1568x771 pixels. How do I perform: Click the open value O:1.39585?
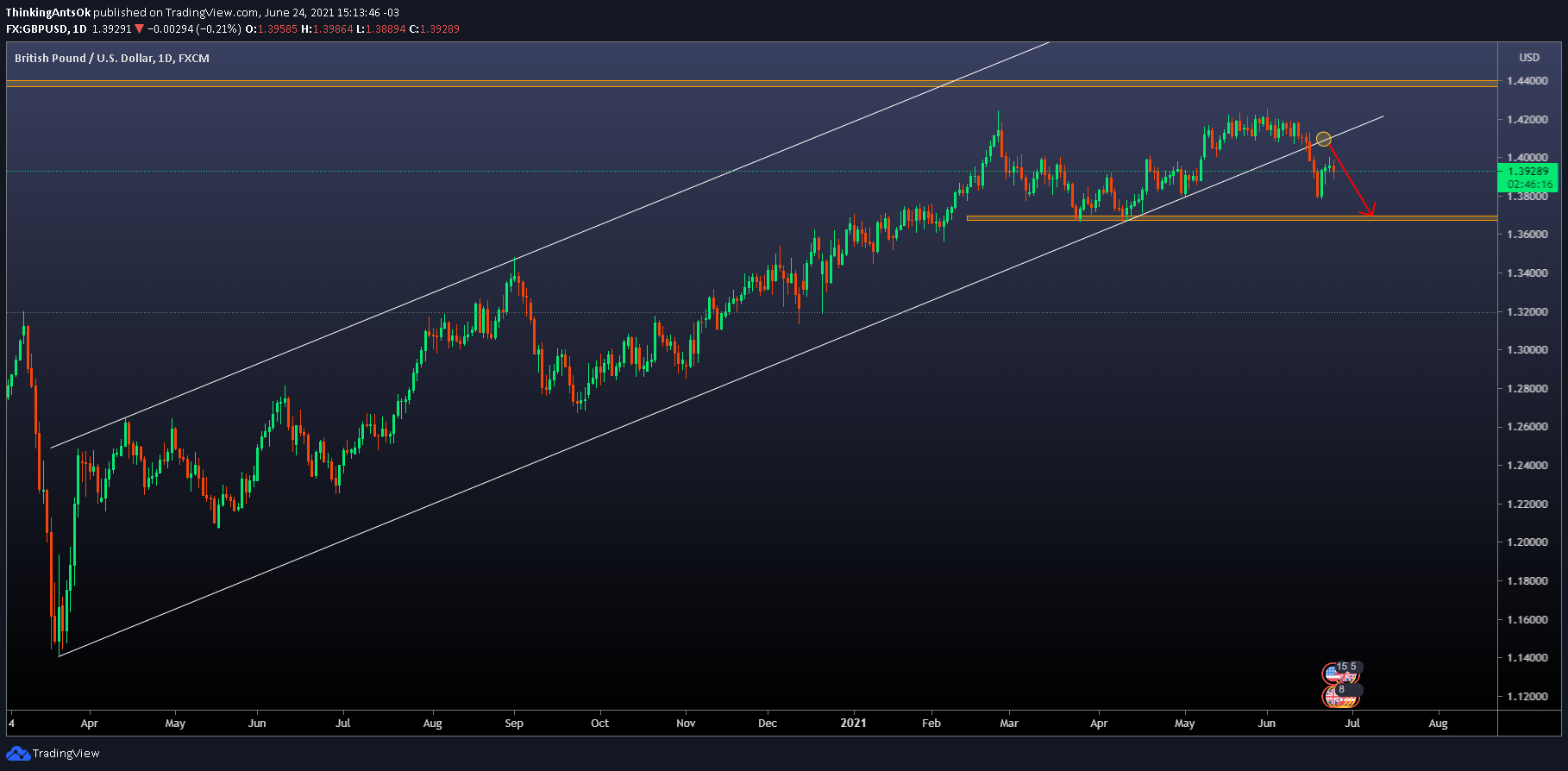(272, 29)
